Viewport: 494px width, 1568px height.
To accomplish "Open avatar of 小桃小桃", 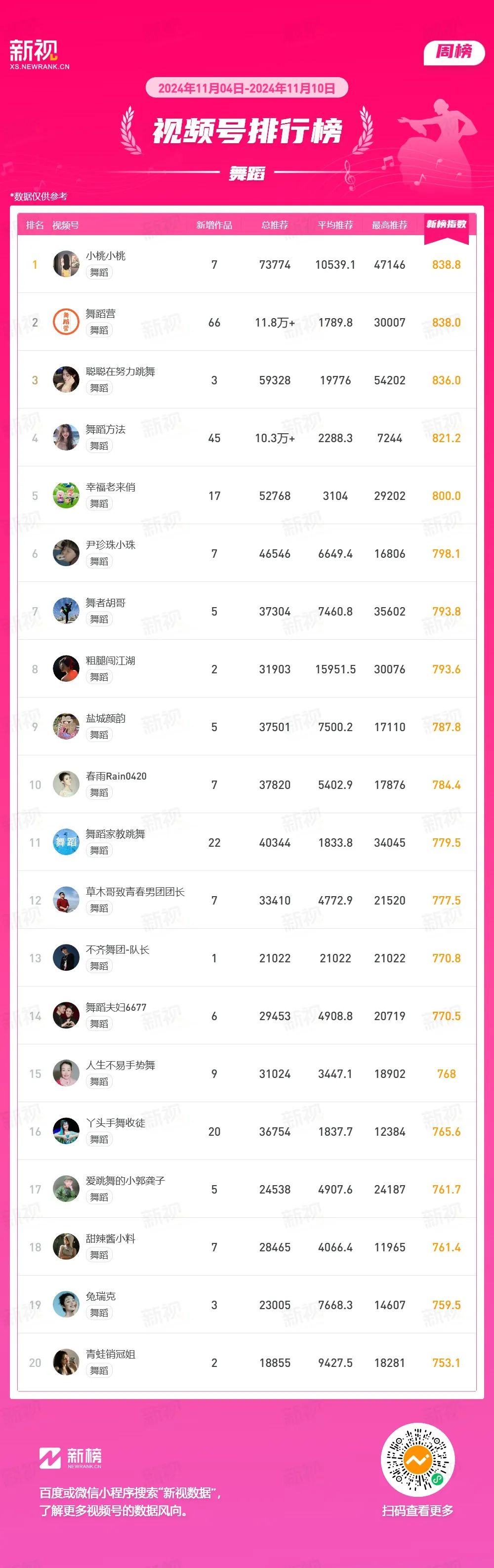I will tap(66, 264).
